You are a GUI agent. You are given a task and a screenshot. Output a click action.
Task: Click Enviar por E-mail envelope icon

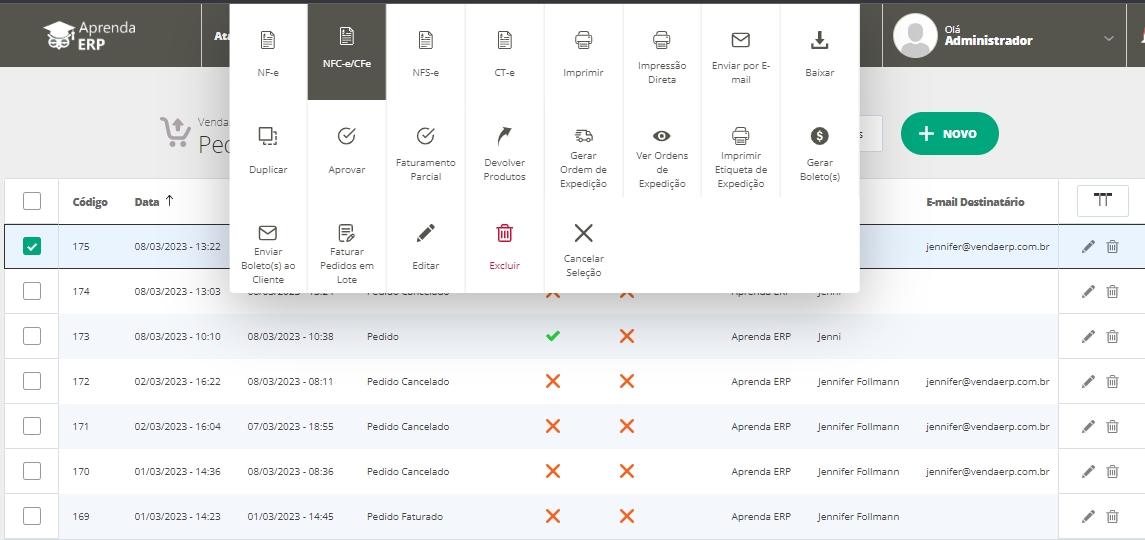pyautogui.click(x=740, y=40)
